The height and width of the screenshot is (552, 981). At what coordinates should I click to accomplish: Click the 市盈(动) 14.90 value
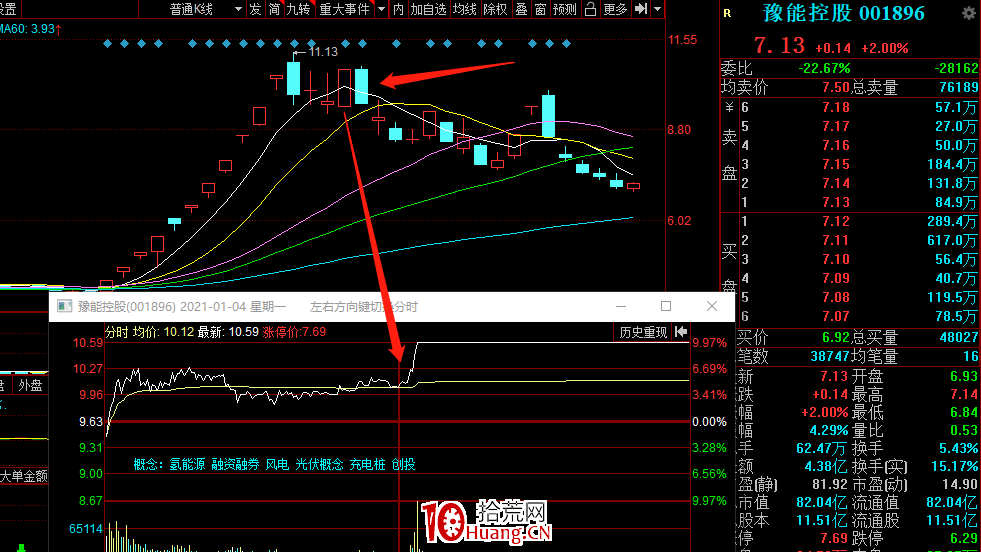tap(959, 484)
